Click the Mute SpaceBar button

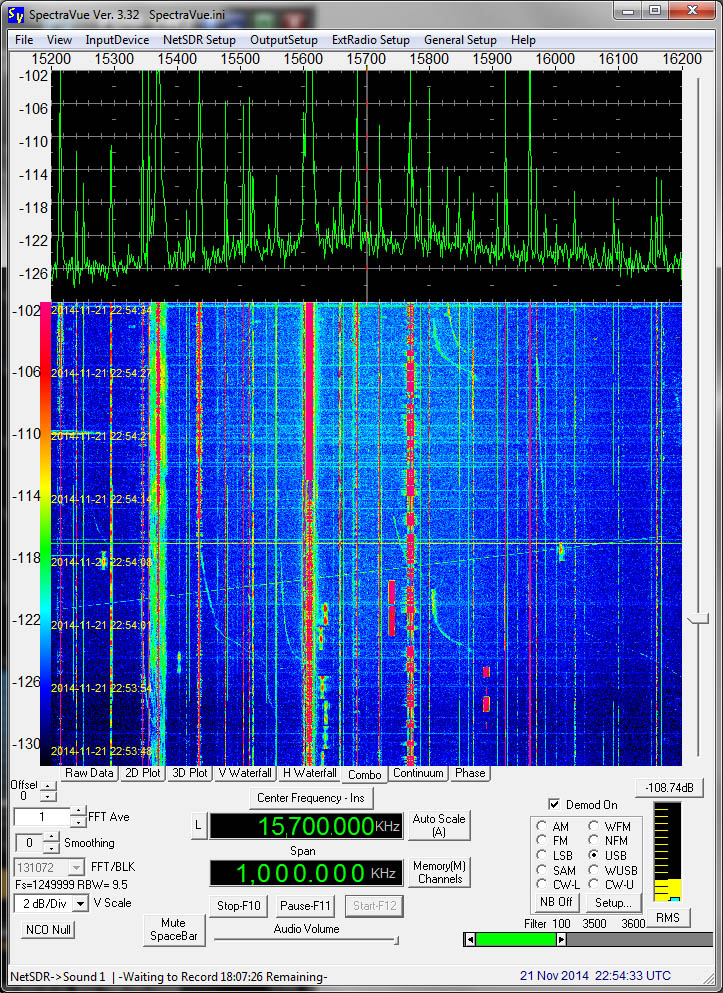(x=174, y=930)
